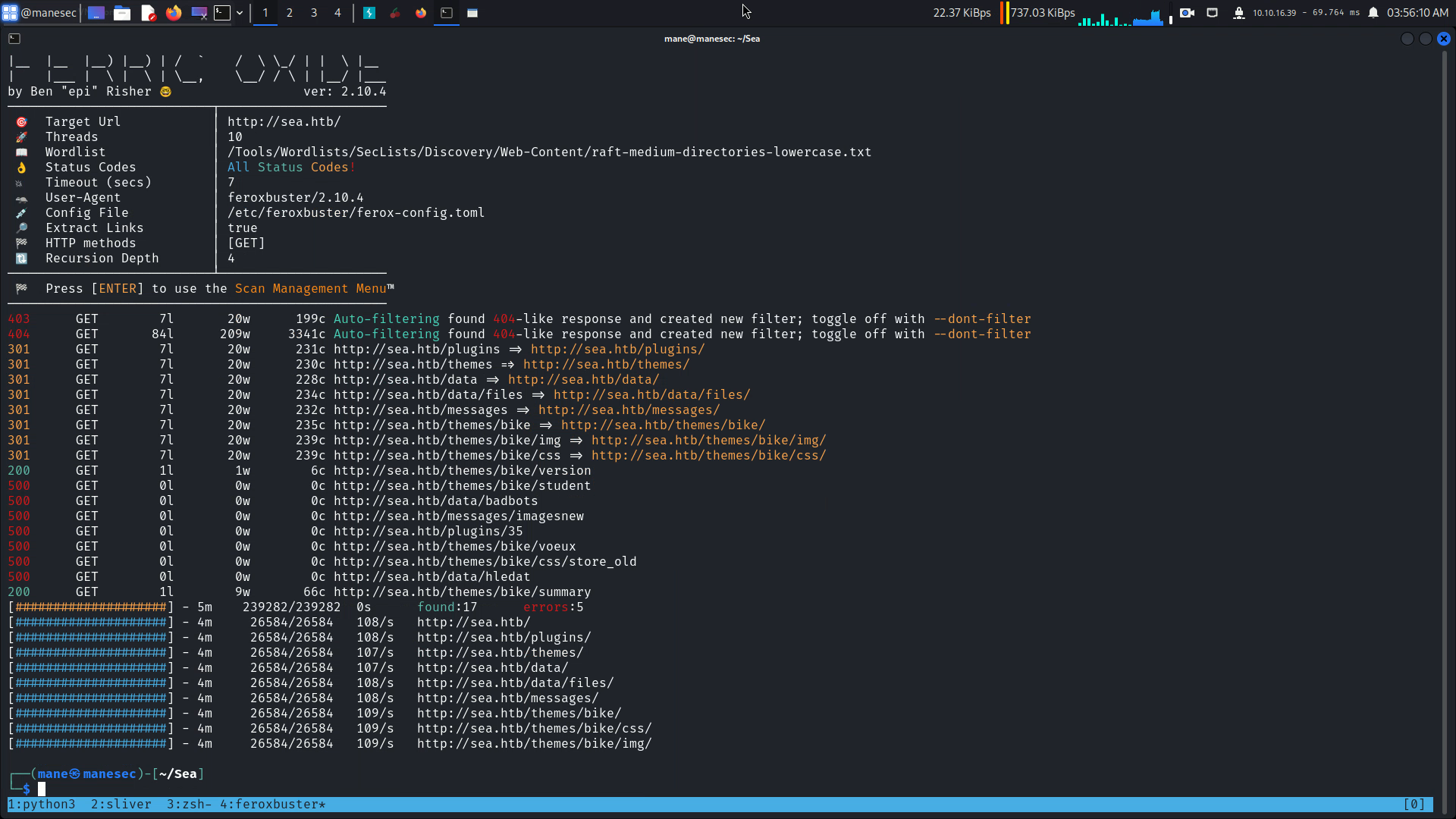Select the Firefox window in the taskbar
Screen dimensions: 1456x819
click(421, 13)
